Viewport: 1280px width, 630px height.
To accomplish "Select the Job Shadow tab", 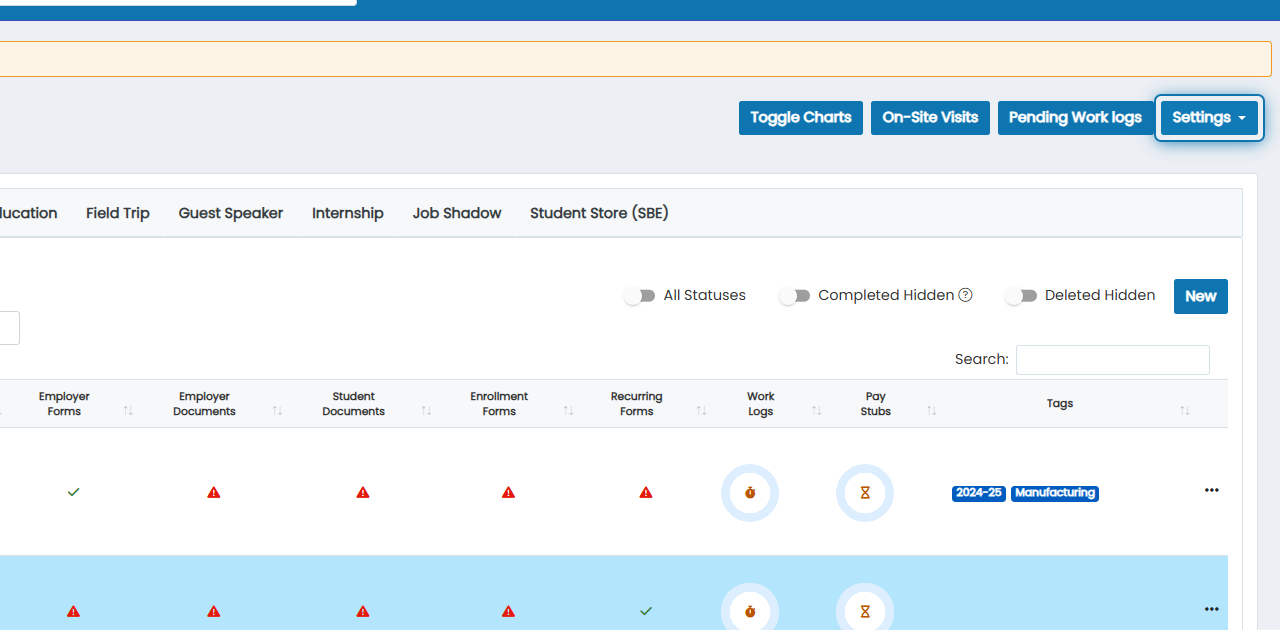I will pos(457,213).
